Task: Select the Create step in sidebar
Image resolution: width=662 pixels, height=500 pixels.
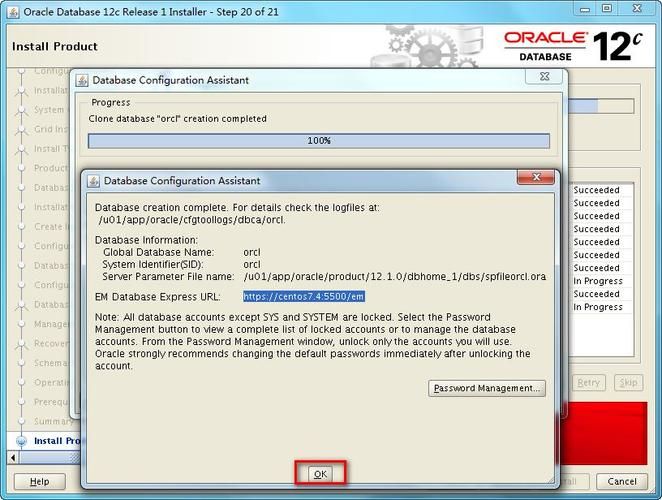Action: (51, 227)
